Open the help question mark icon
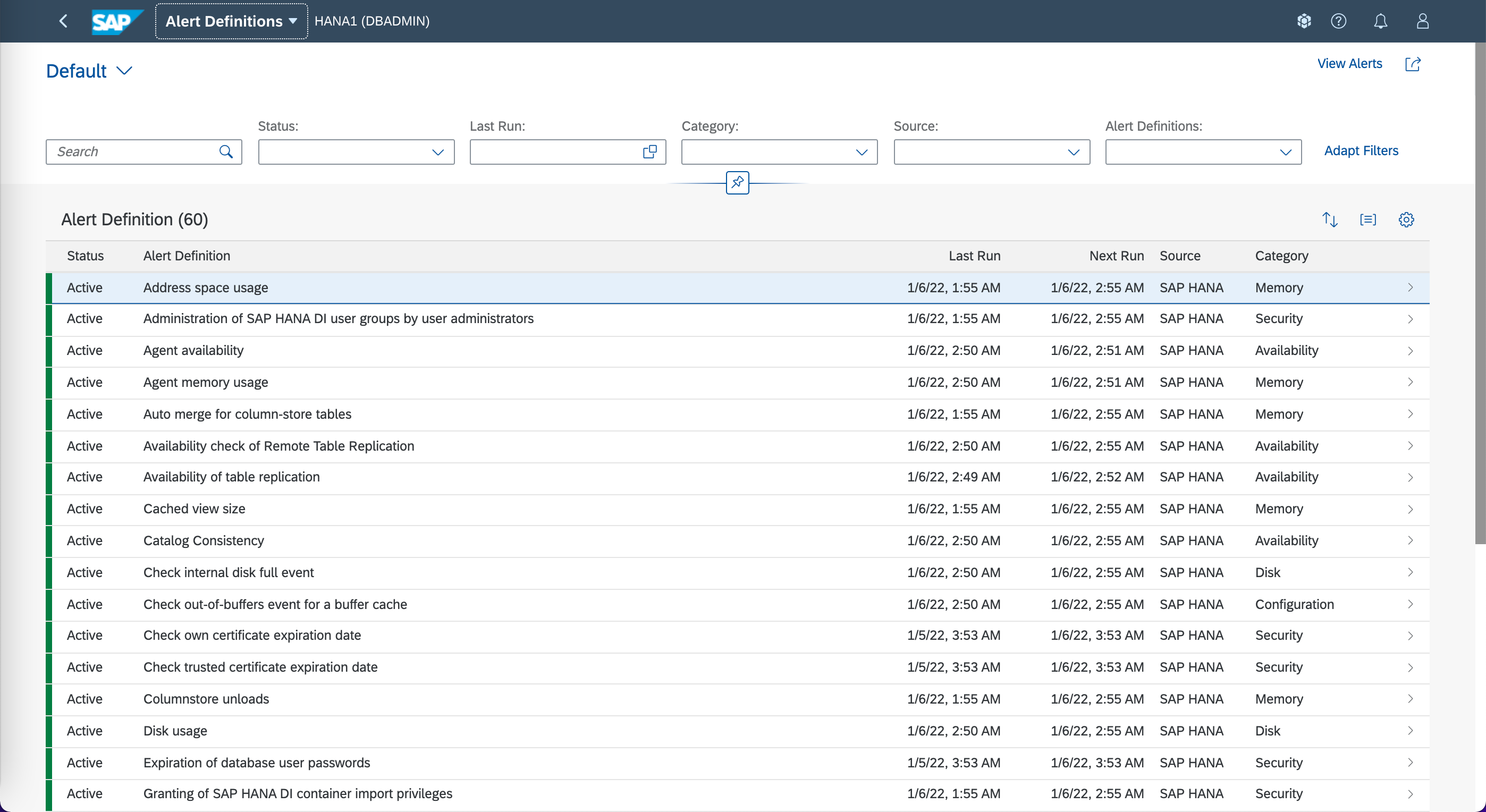 (x=1338, y=21)
